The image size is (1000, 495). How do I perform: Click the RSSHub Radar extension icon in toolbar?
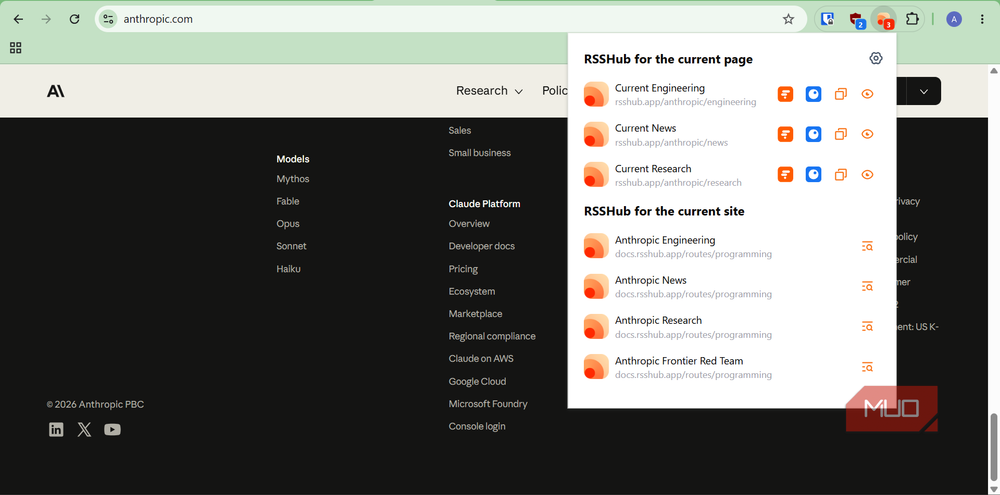[884, 19]
